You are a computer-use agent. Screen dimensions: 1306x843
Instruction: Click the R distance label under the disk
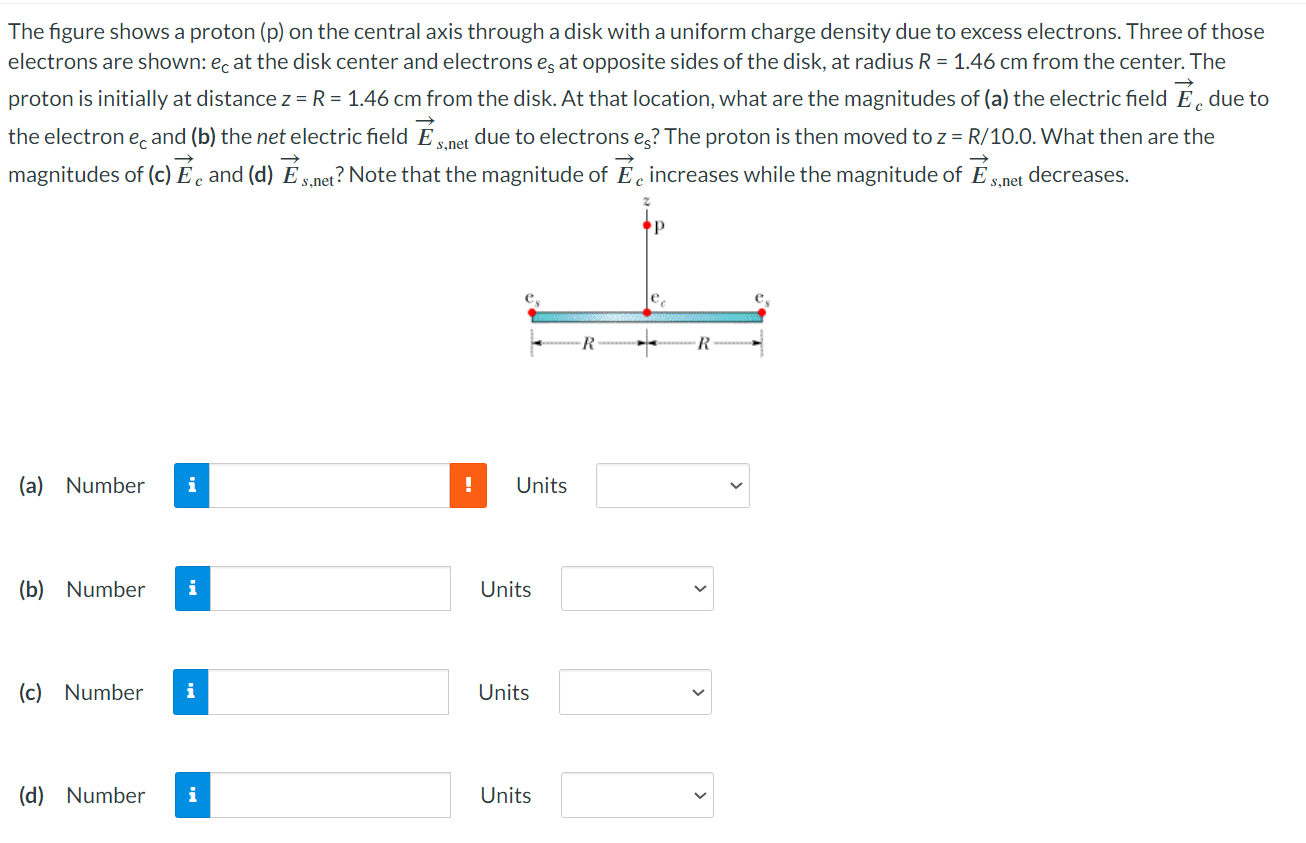590,343
